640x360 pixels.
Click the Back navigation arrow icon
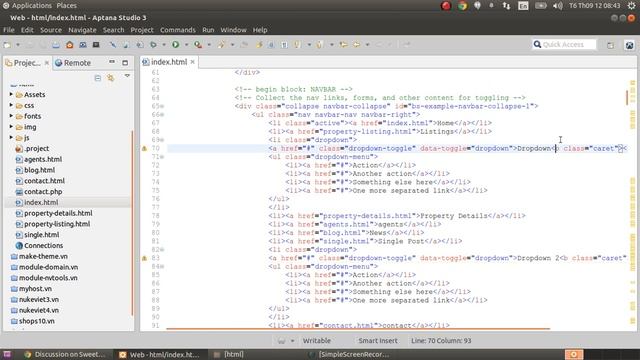[356, 44]
